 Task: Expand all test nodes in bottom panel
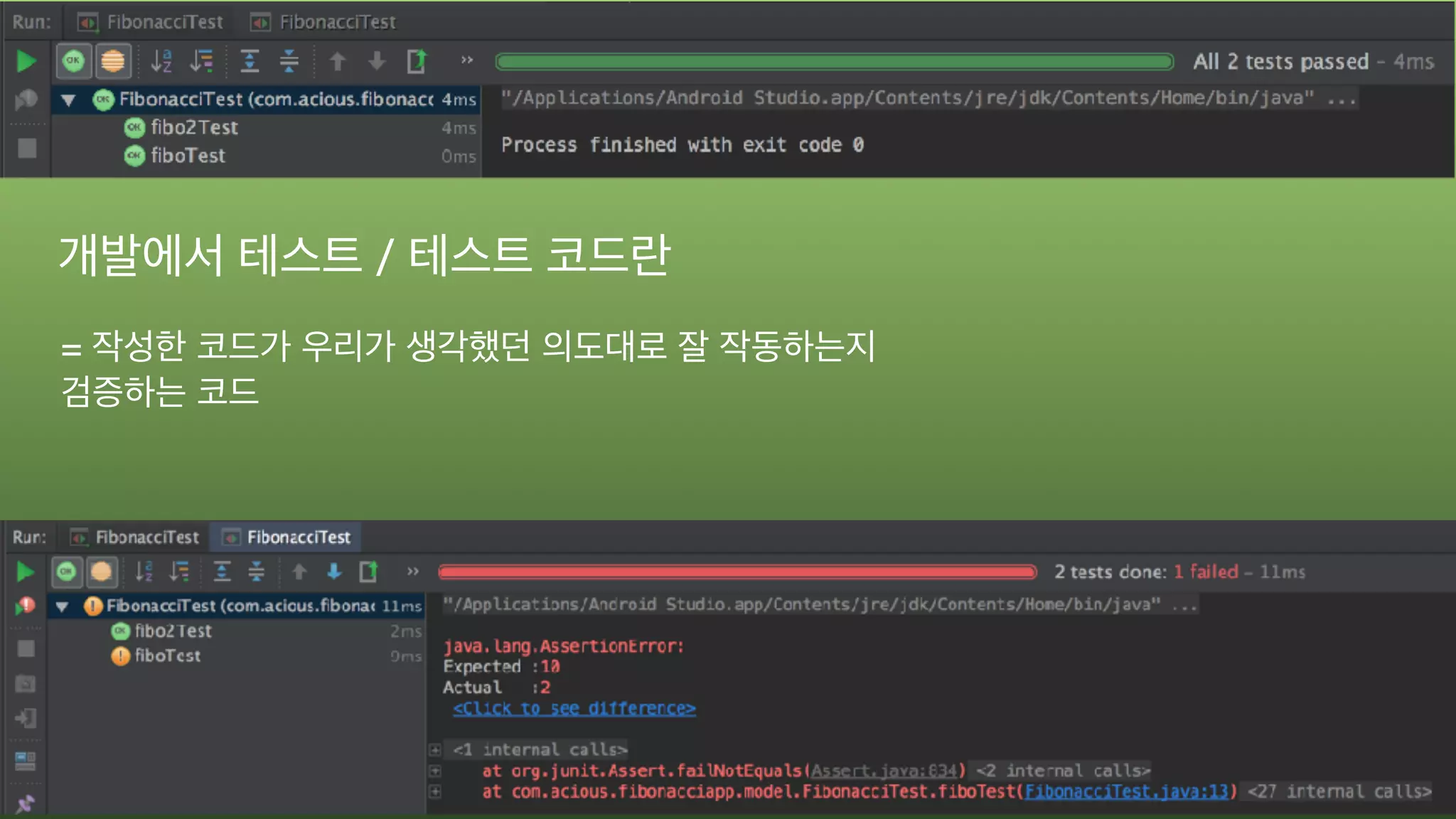click(222, 572)
